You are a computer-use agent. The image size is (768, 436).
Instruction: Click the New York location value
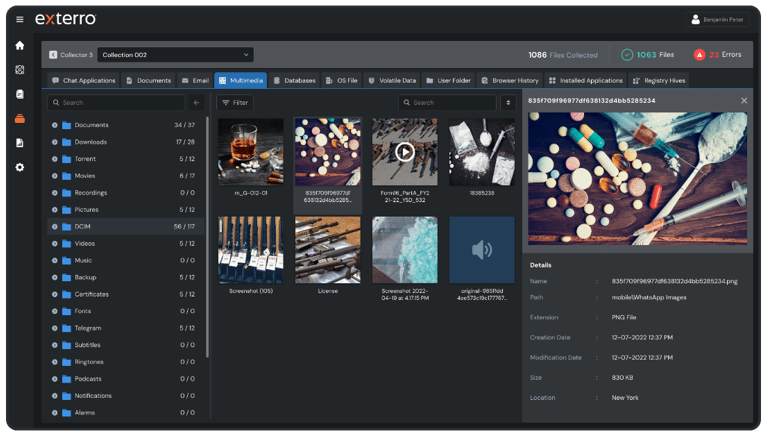[625, 398]
